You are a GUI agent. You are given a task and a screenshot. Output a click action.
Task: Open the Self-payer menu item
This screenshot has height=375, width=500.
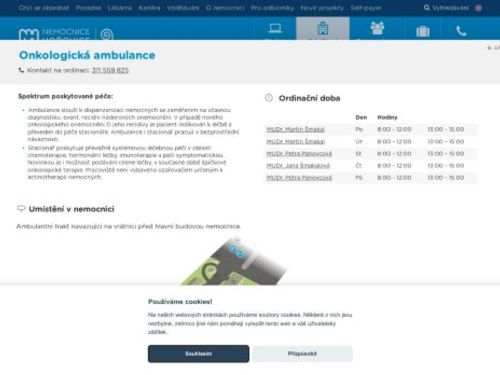(366, 8)
